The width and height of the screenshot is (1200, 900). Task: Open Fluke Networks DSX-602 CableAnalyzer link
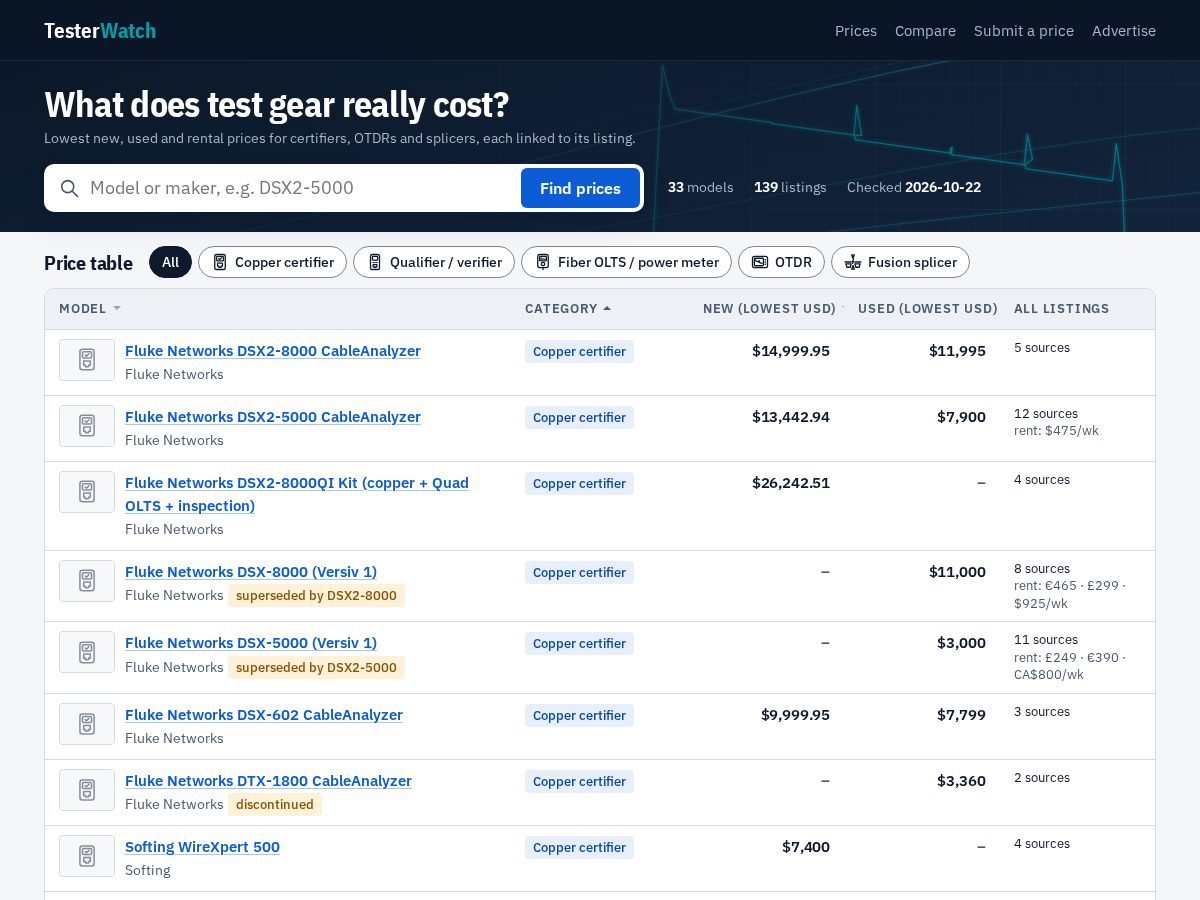click(264, 715)
